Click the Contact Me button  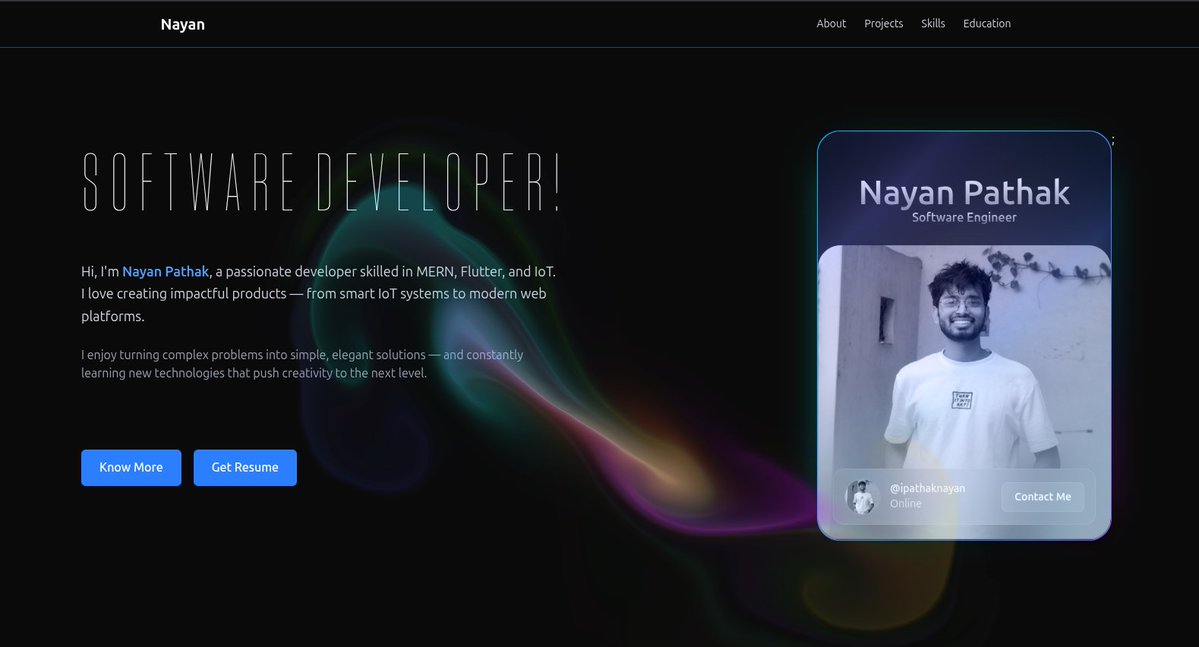(x=1042, y=496)
